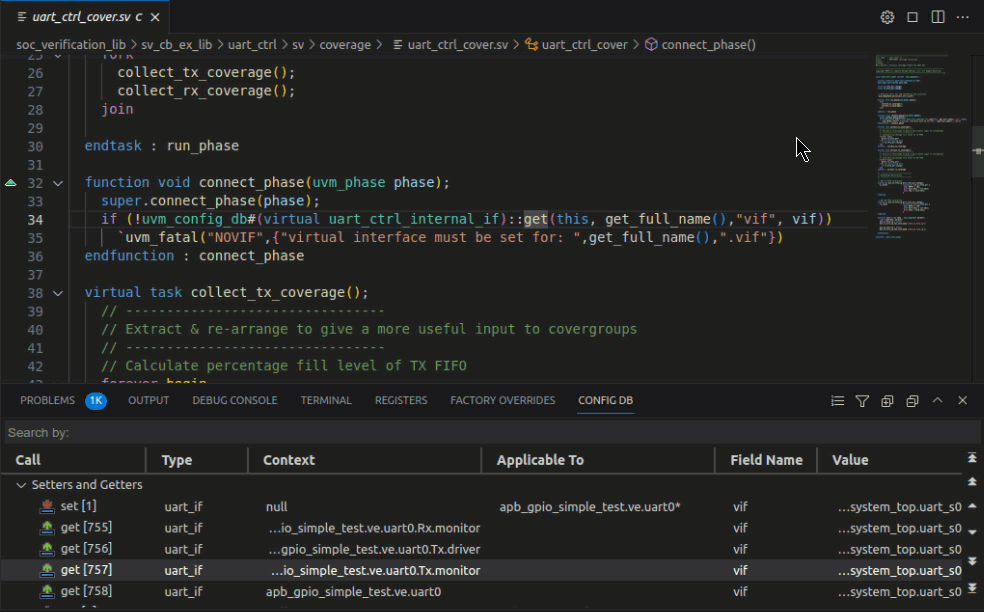Toggle panel maximize with the chevron-up icon

pos(937,400)
